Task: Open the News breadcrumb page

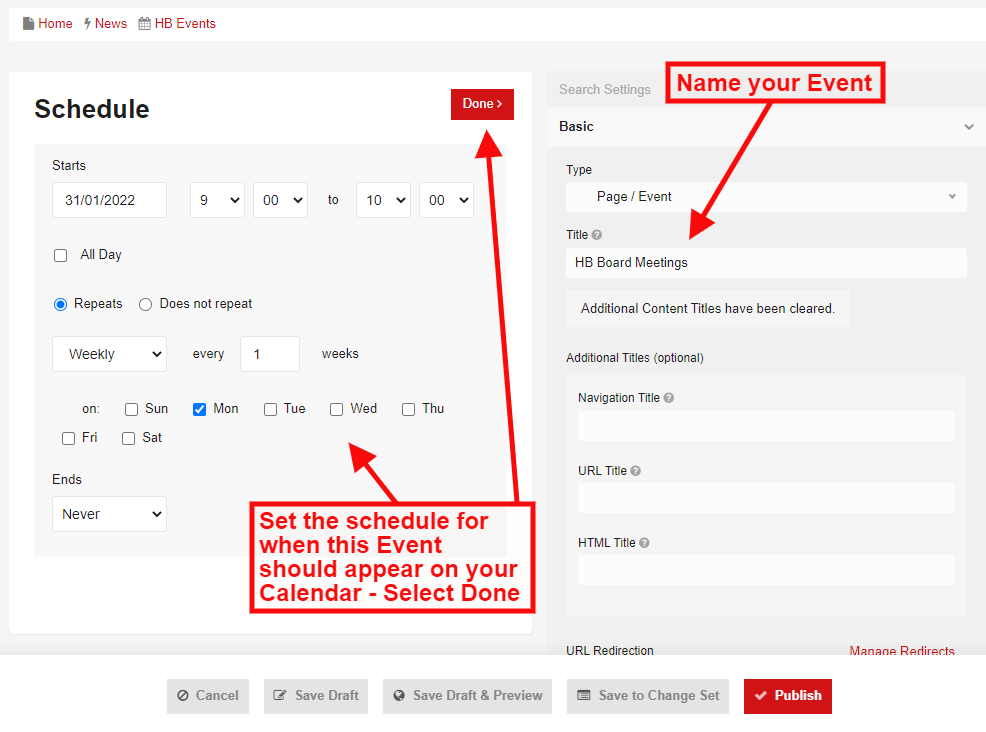Action: pos(112,23)
